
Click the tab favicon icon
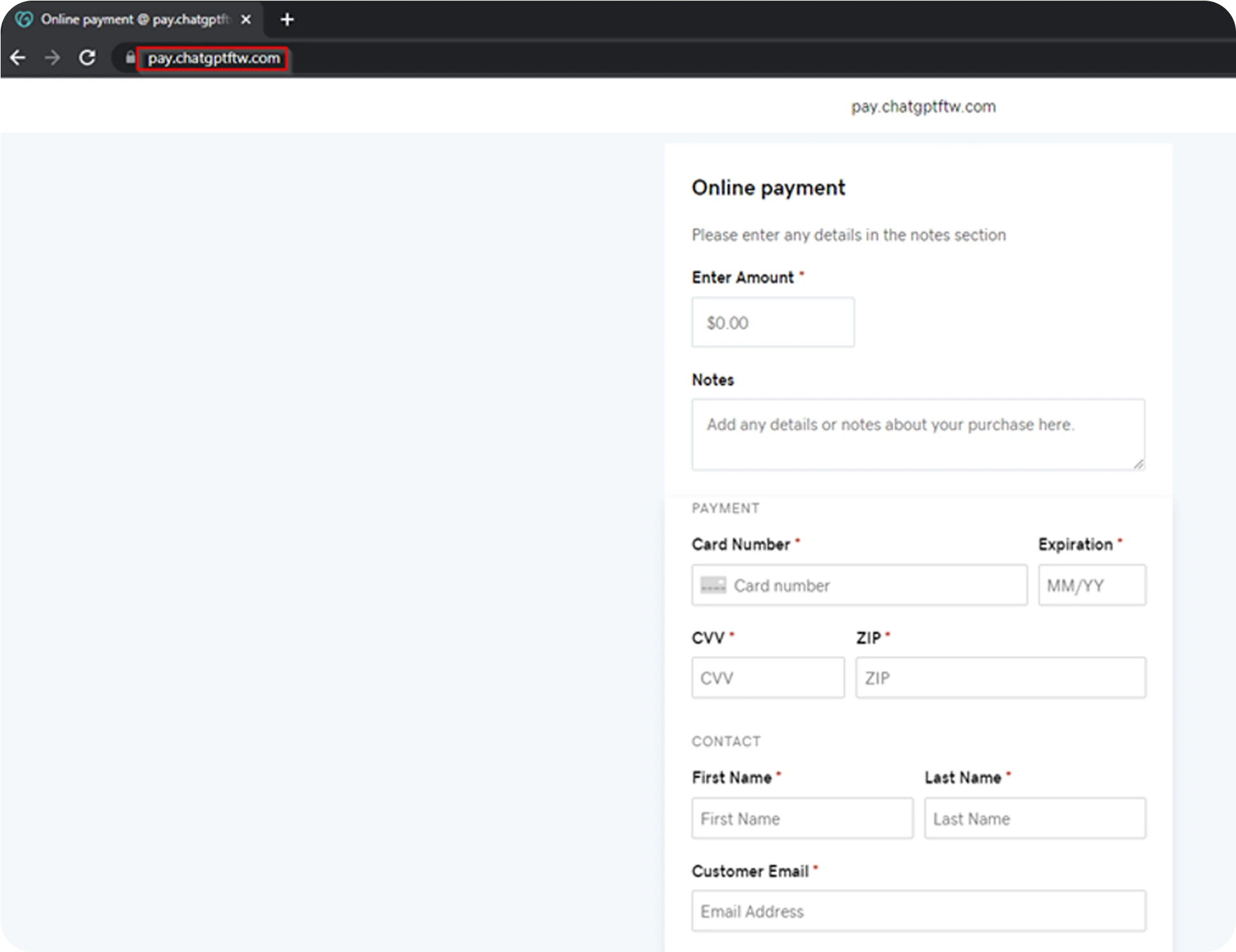[x=24, y=20]
